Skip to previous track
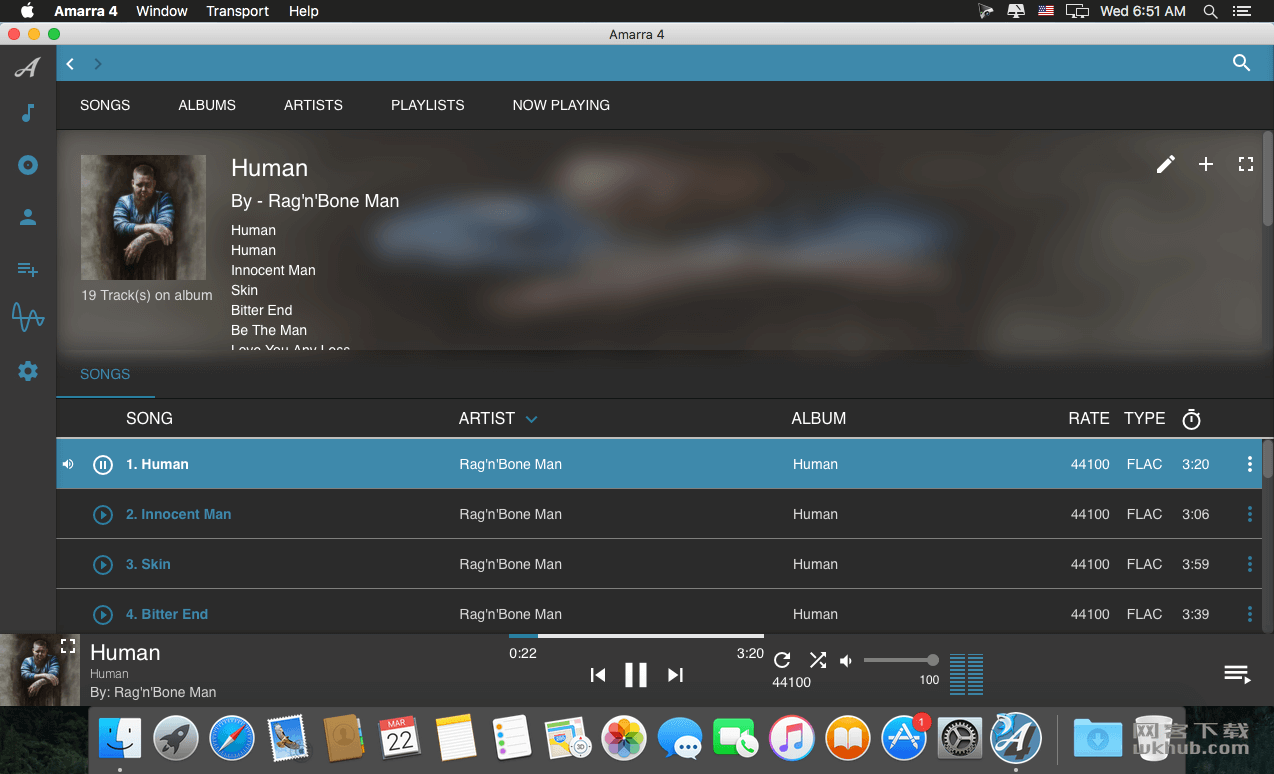The width and height of the screenshot is (1274, 774). pos(598,675)
